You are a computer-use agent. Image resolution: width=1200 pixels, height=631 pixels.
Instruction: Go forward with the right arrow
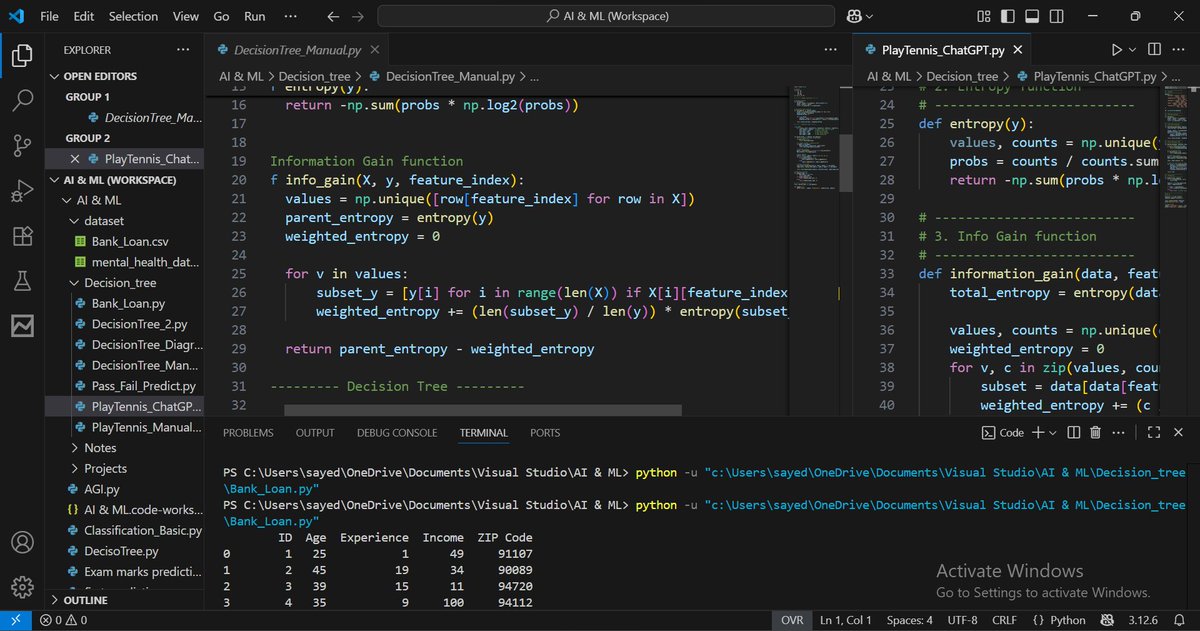(359, 16)
